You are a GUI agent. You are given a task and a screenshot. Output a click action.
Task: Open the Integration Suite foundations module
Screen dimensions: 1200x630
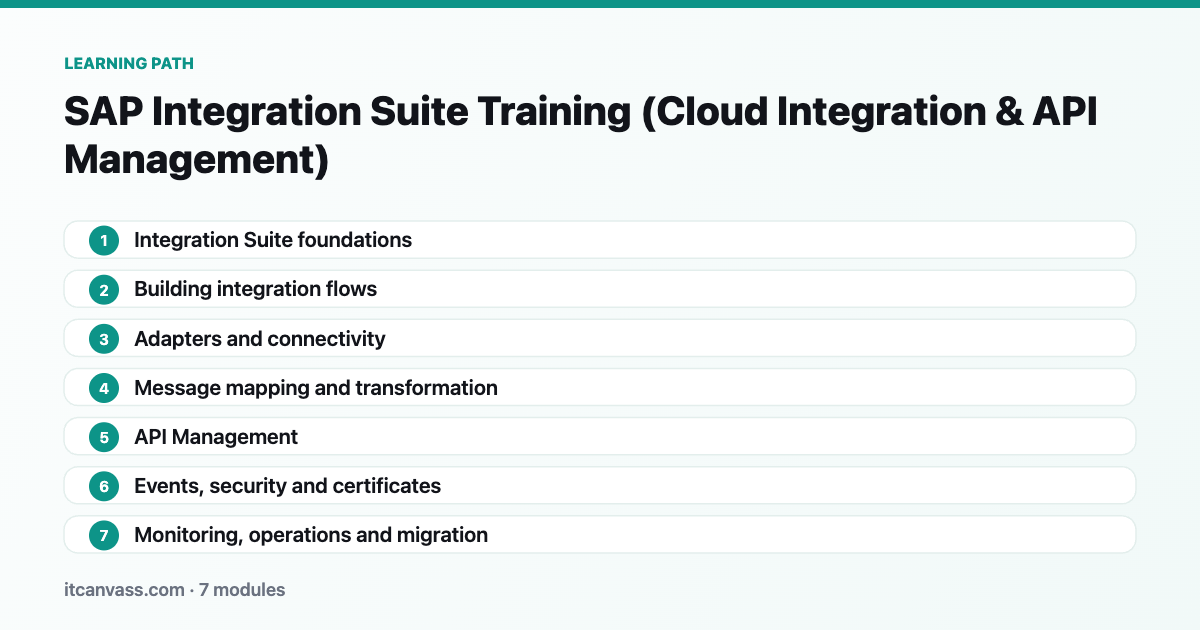click(x=600, y=240)
